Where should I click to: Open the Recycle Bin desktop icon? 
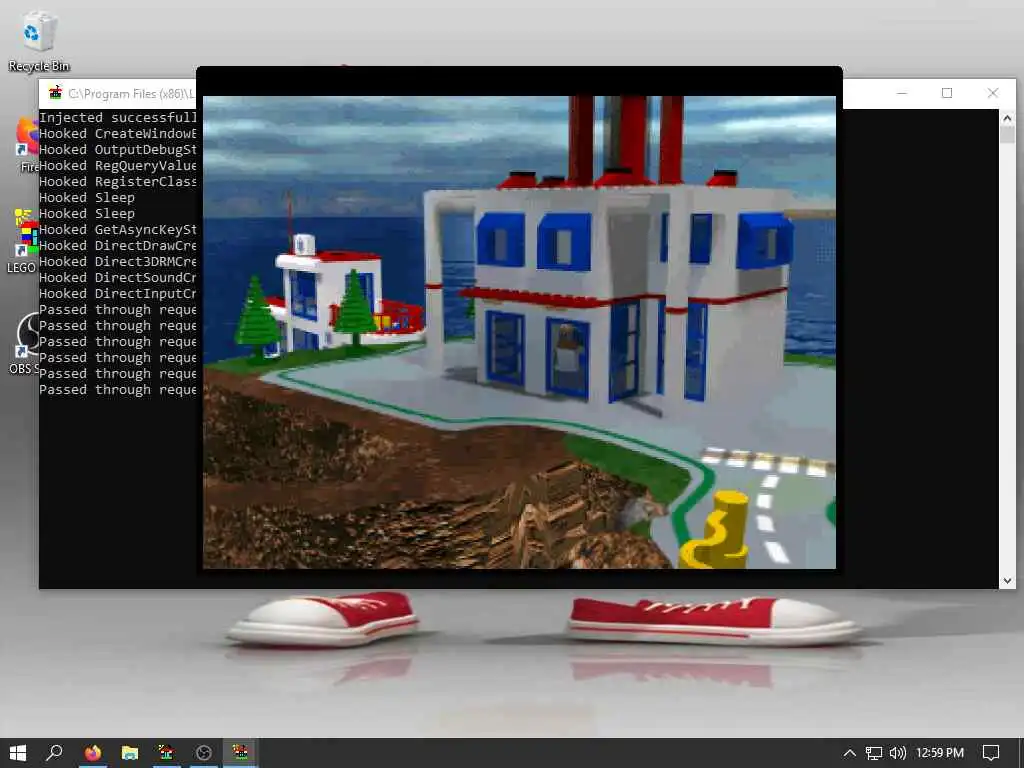(39, 40)
